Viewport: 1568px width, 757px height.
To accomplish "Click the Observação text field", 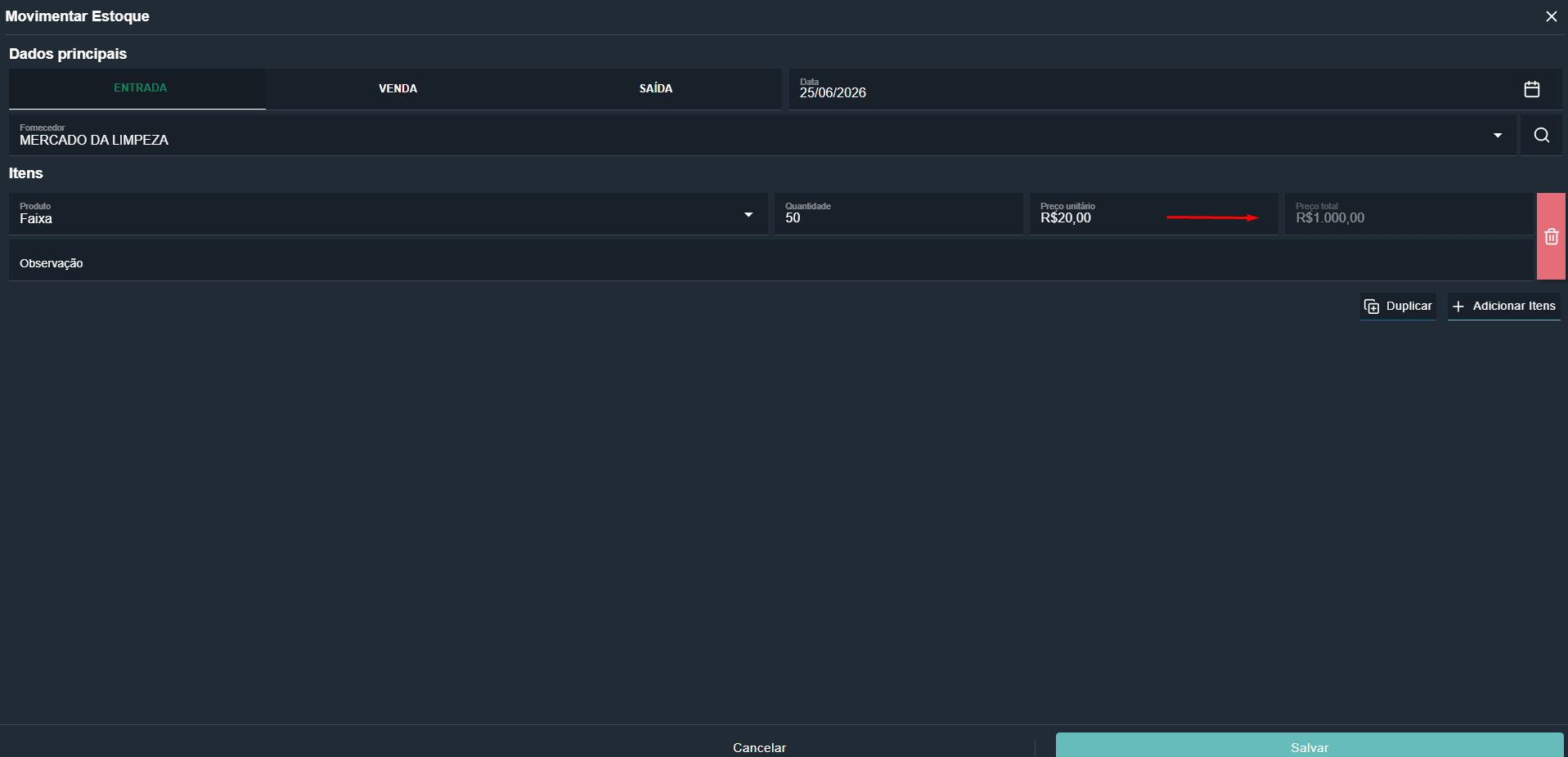I will [771, 262].
